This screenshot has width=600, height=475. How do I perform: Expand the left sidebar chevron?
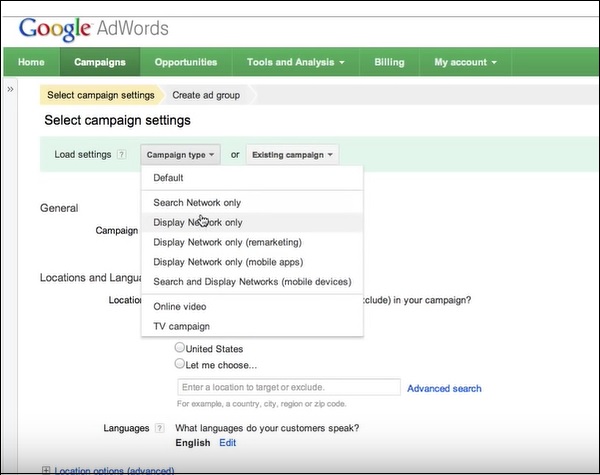click(10, 90)
